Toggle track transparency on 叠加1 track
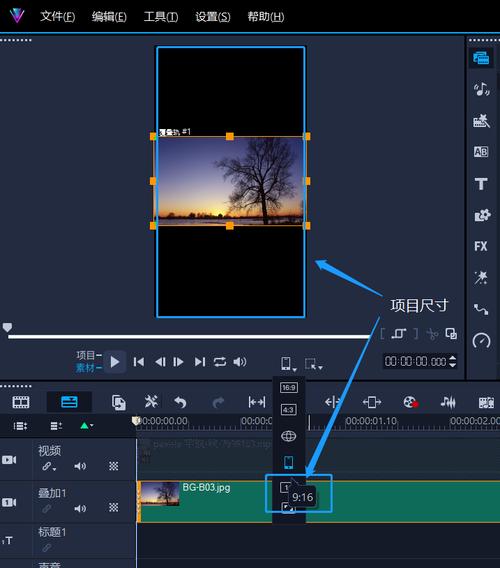 point(114,508)
